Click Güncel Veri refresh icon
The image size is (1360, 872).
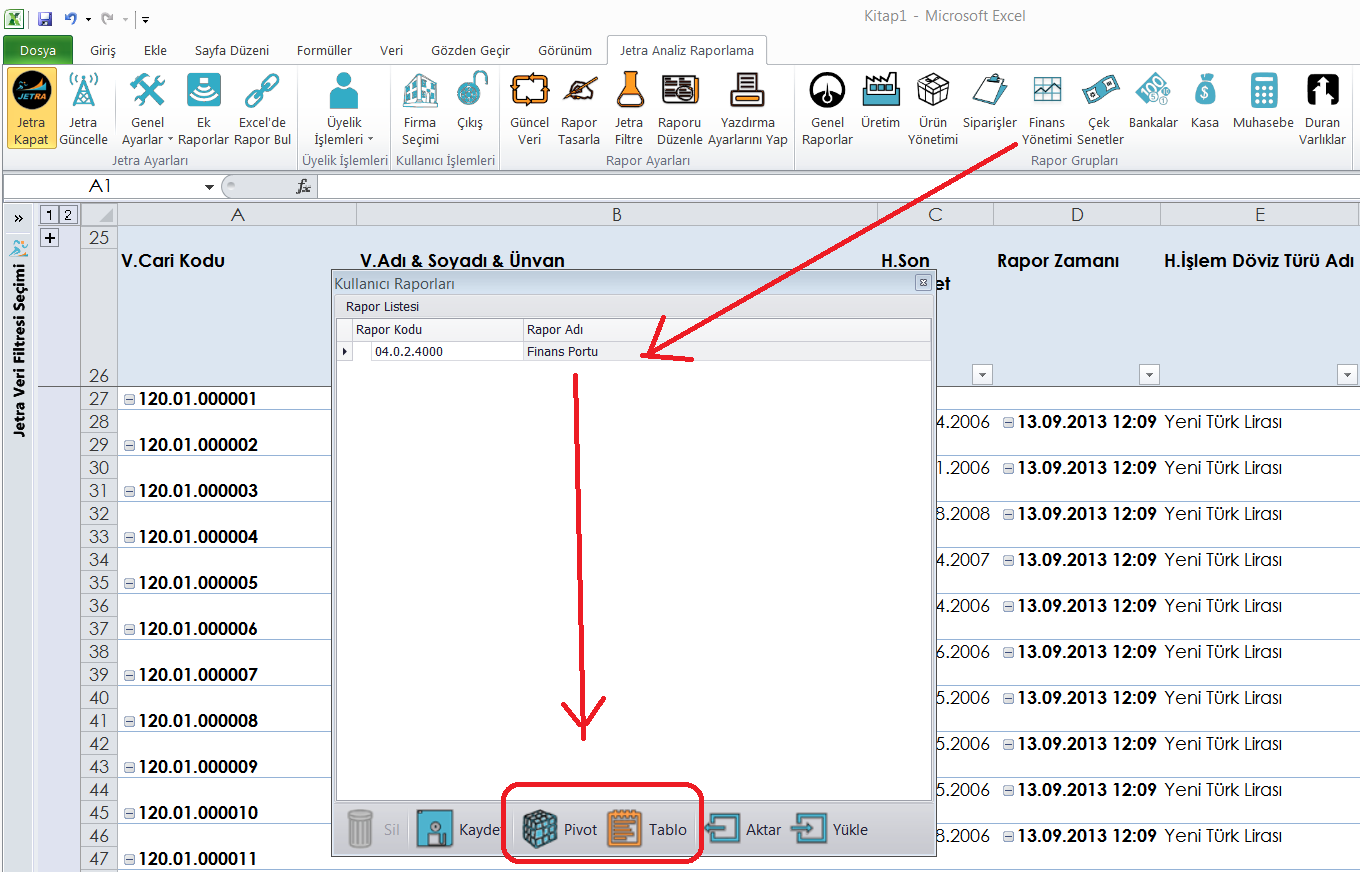pos(530,91)
